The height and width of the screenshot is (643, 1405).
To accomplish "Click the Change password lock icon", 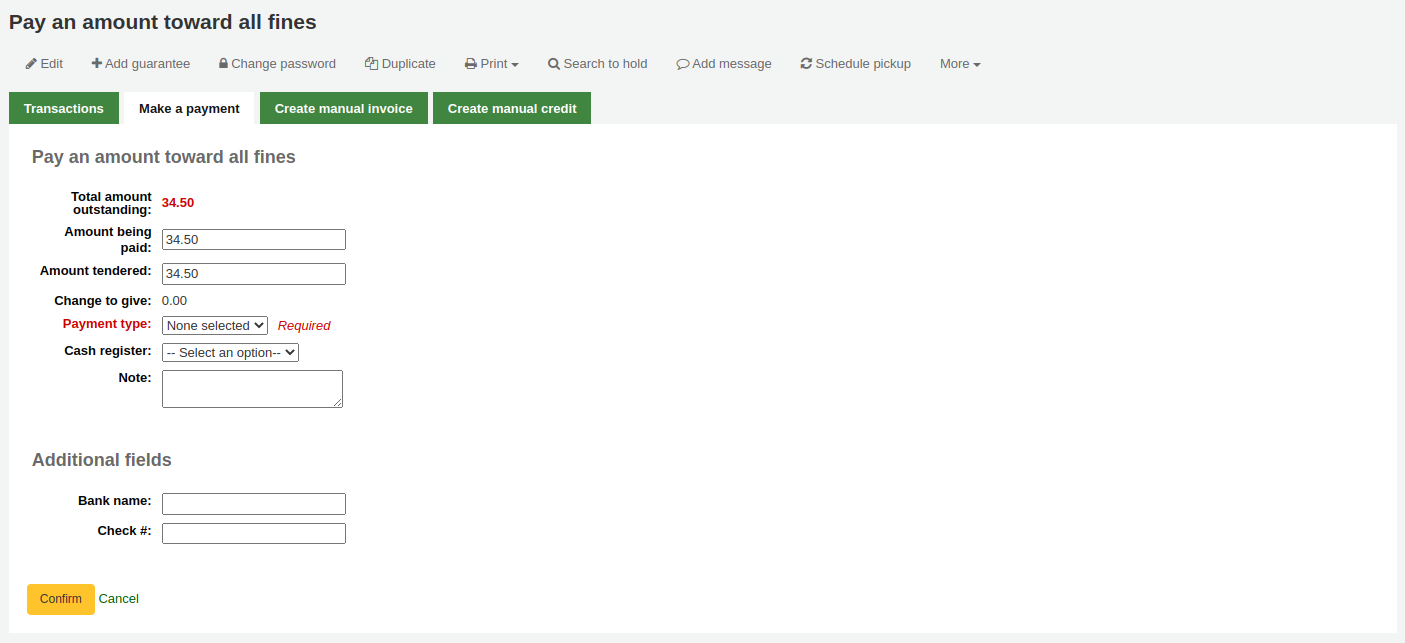I will click(224, 64).
